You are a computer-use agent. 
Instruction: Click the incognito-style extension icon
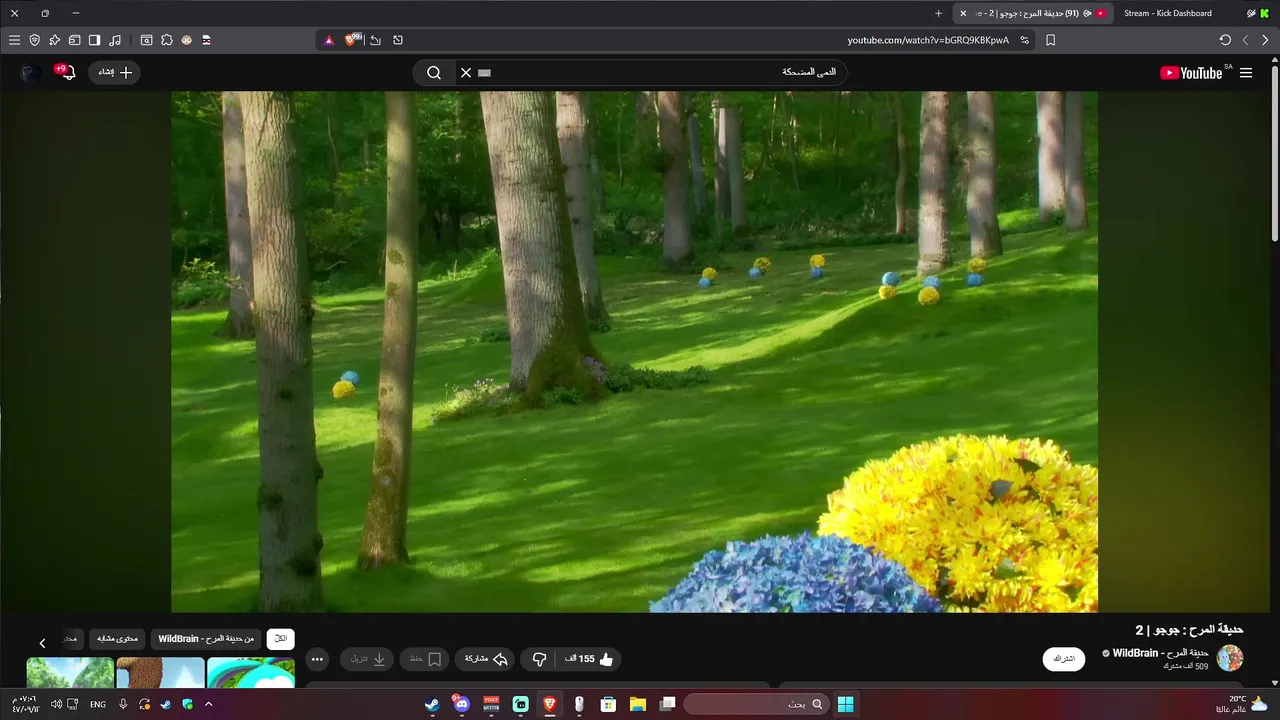(207, 40)
